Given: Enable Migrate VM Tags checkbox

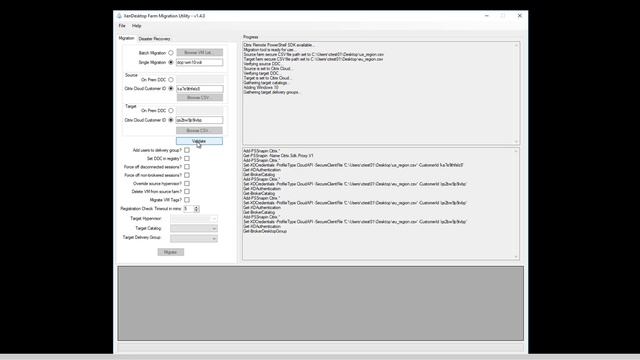Looking at the screenshot, I should coord(187,200).
